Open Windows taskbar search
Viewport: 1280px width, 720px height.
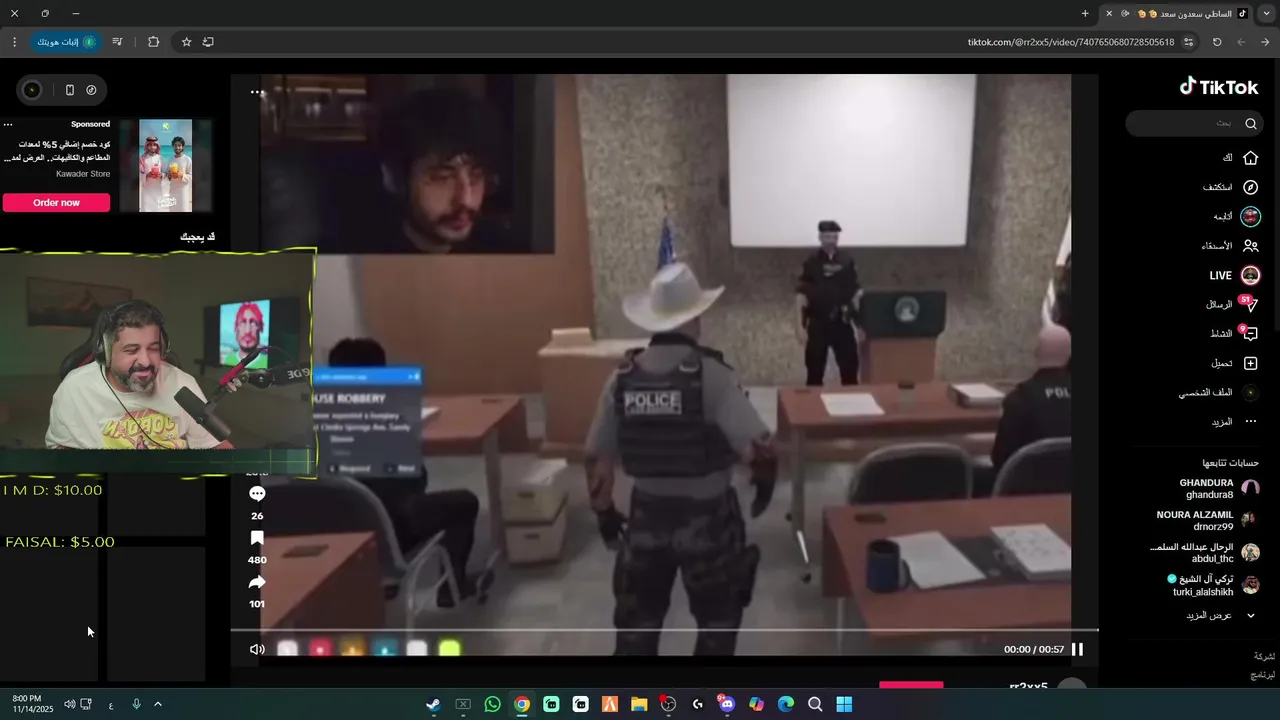[815, 705]
